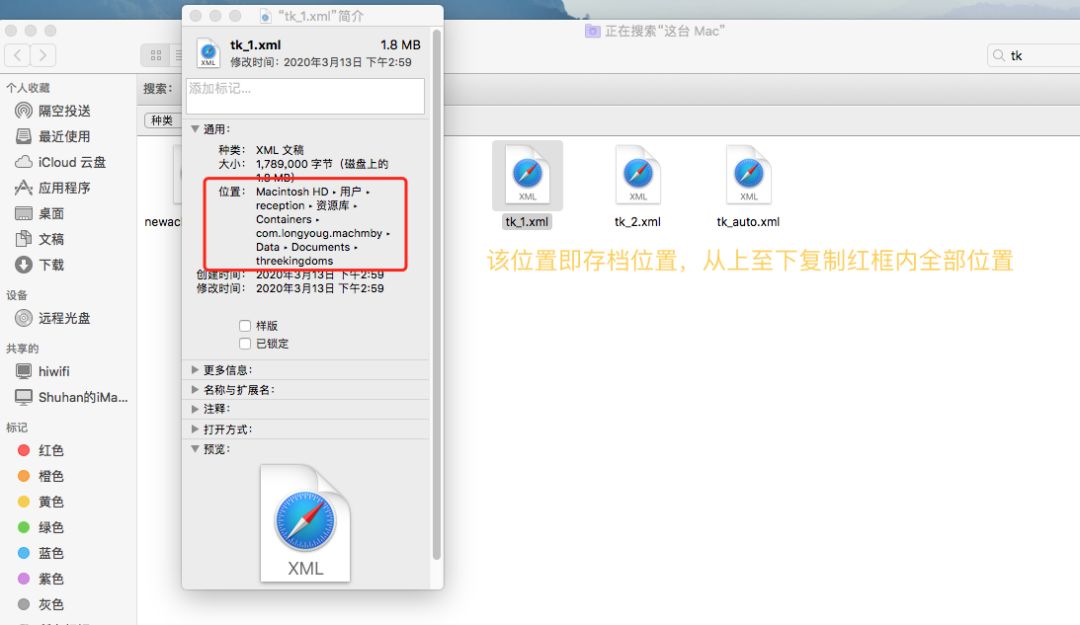Viewport: 1080px width, 625px height.
Task: Click the "tk_1.xml" 简介 window title
Action: pos(321,15)
